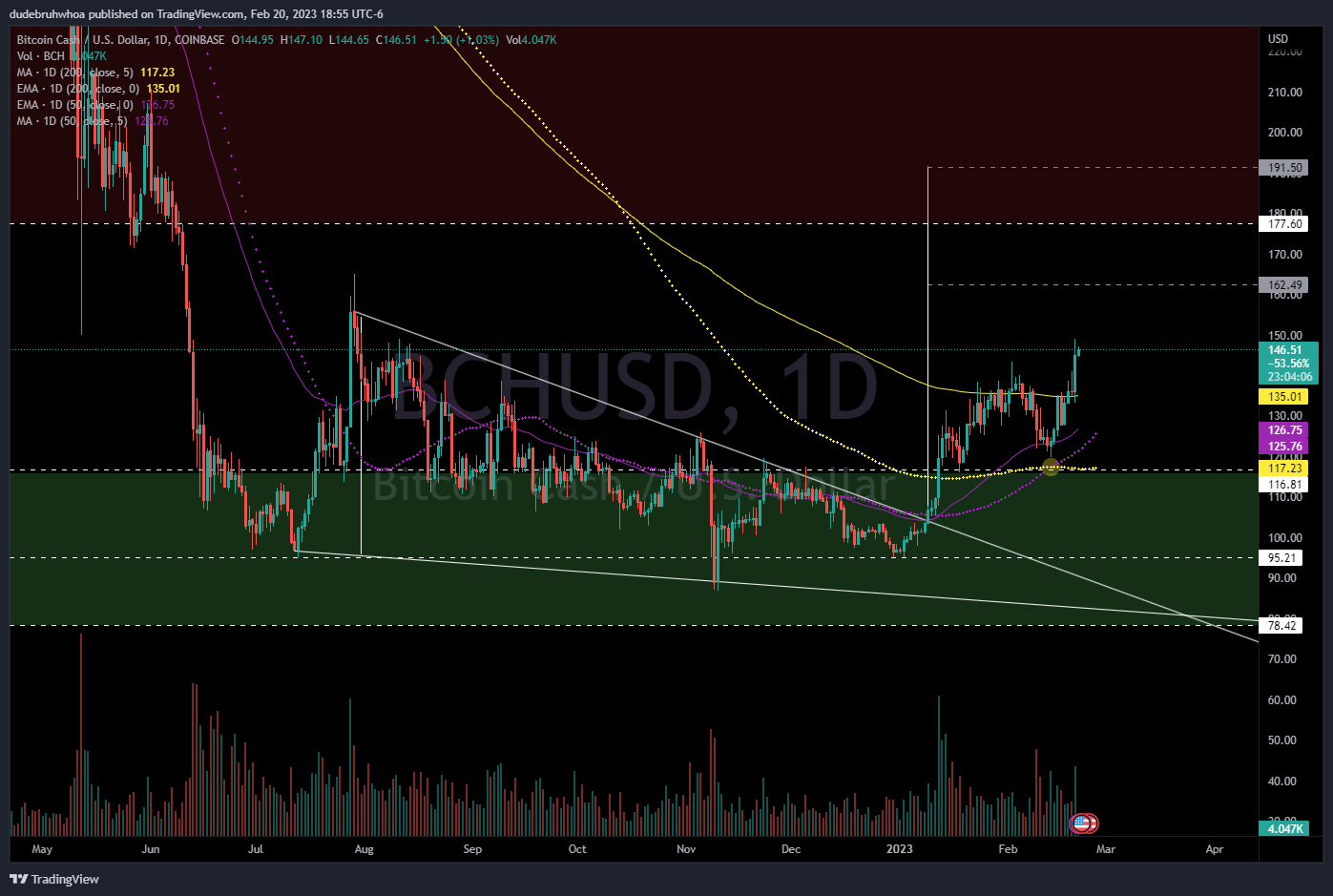Click the US flag economic event marker

(x=1081, y=823)
